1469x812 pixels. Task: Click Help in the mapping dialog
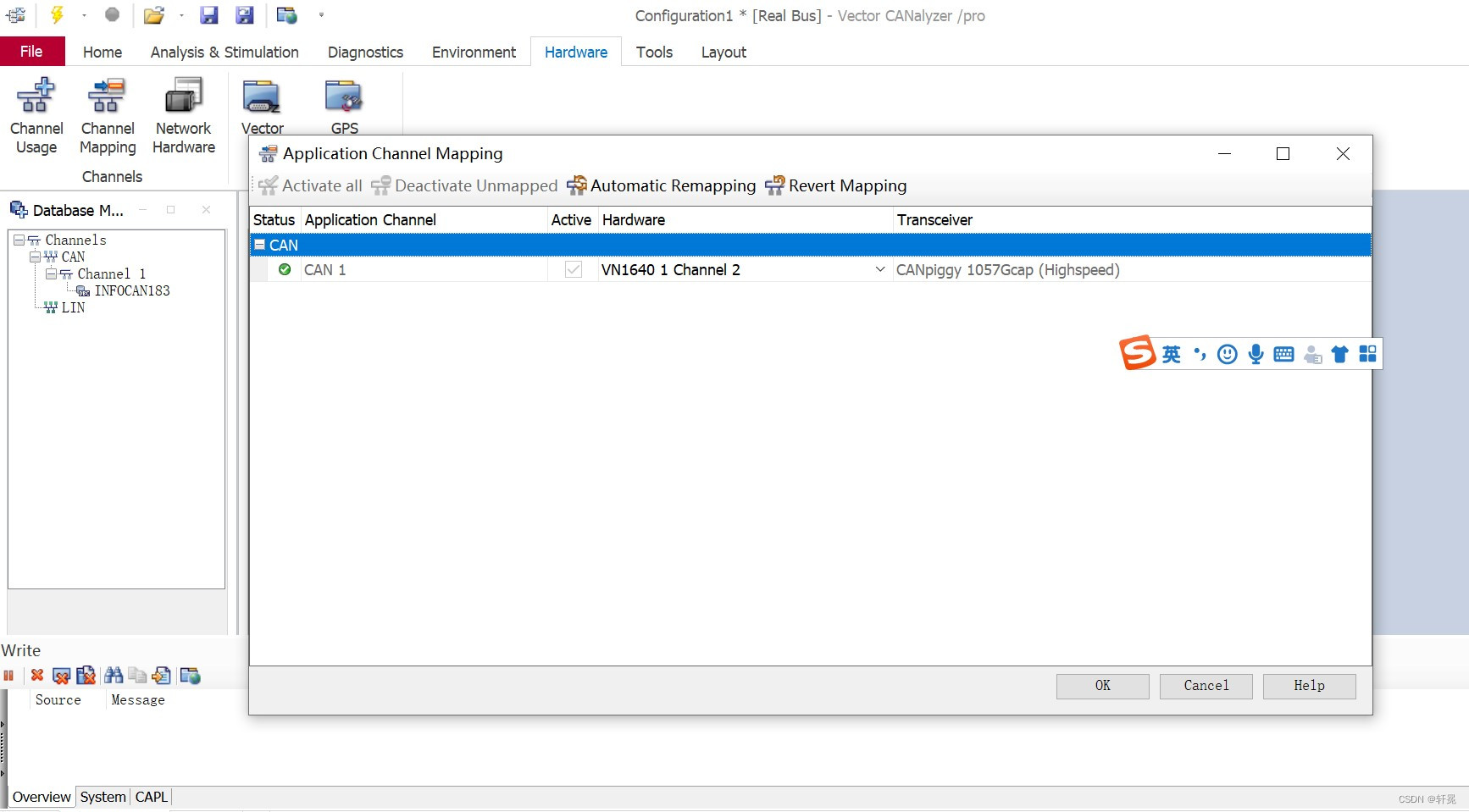click(1309, 686)
